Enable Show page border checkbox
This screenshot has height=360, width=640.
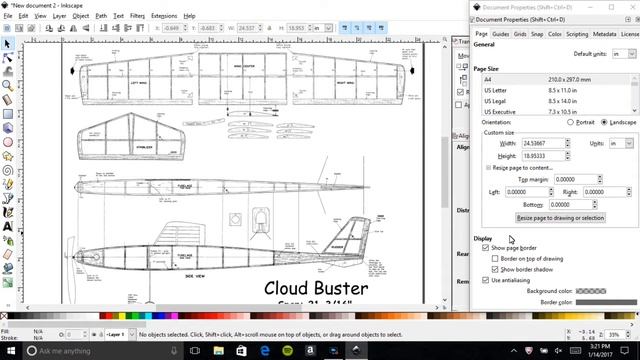(485, 248)
